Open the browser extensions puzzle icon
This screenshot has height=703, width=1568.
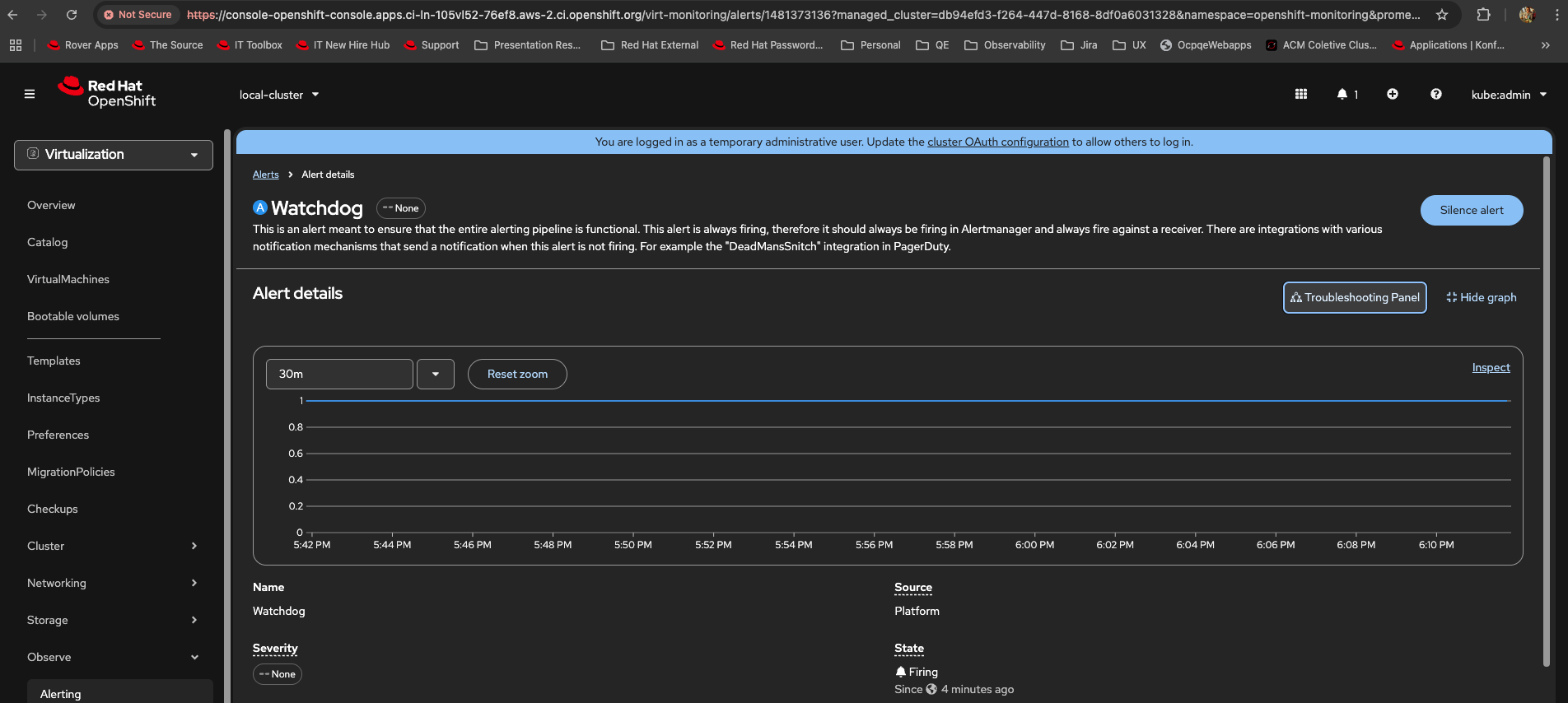pos(1483,15)
